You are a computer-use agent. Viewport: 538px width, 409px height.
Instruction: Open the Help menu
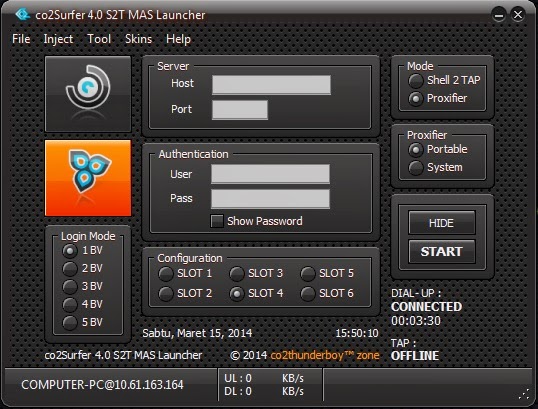tap(178, 39)
